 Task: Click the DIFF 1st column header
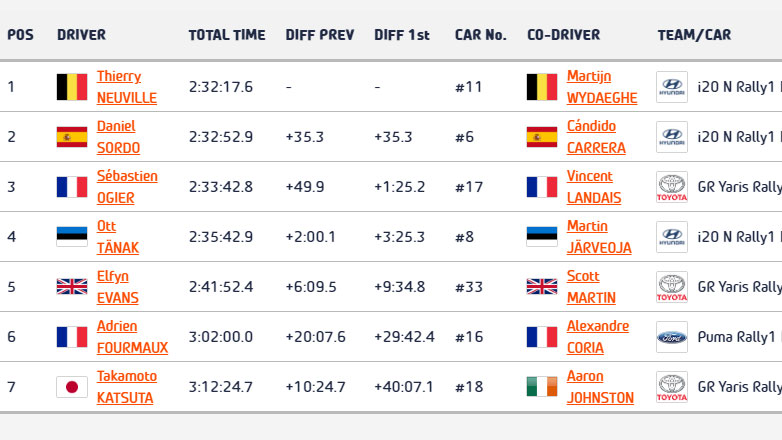402,35
